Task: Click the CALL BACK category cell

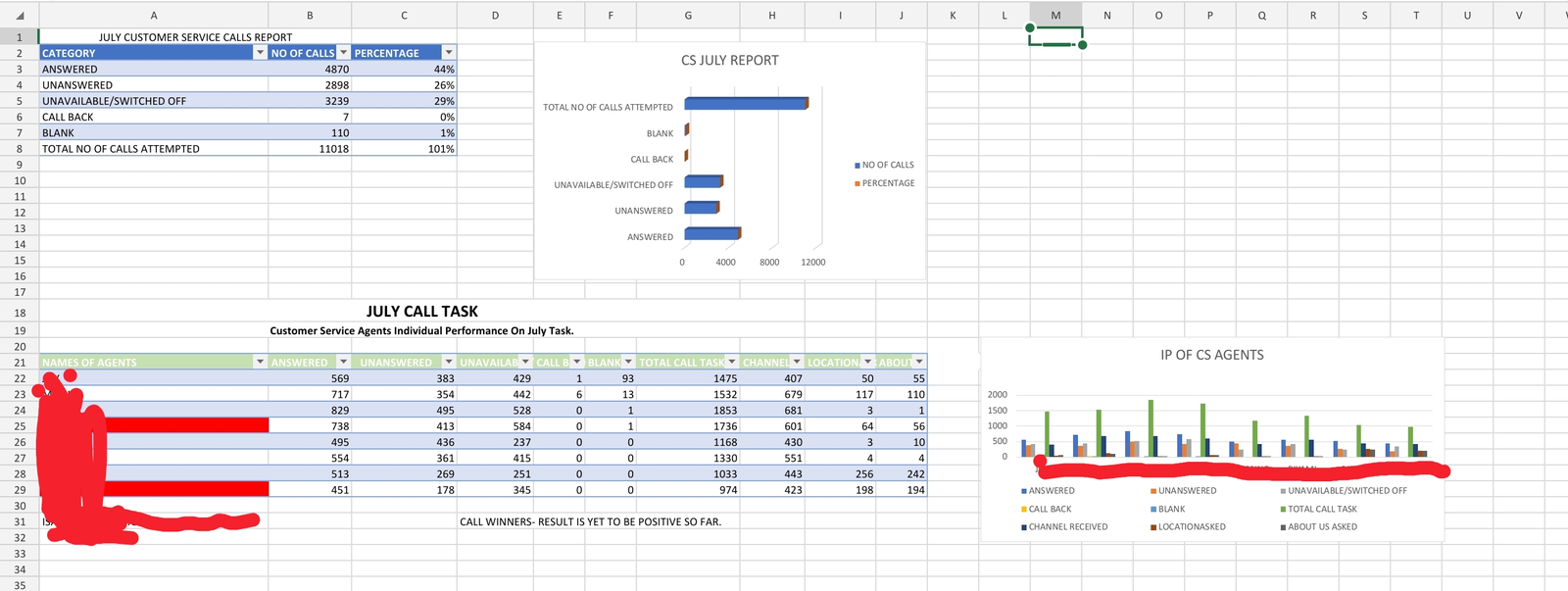Action: [154, 117]
